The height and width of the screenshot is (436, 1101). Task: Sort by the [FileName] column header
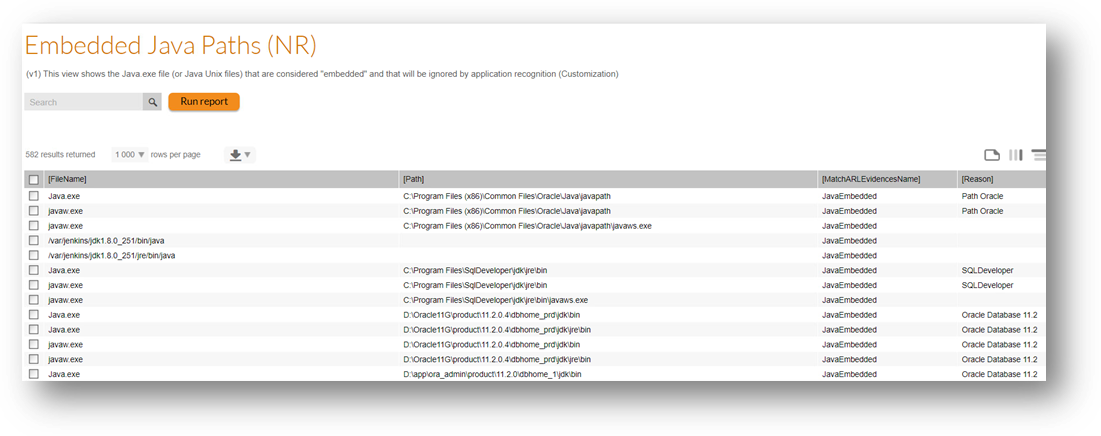point(67,180)
